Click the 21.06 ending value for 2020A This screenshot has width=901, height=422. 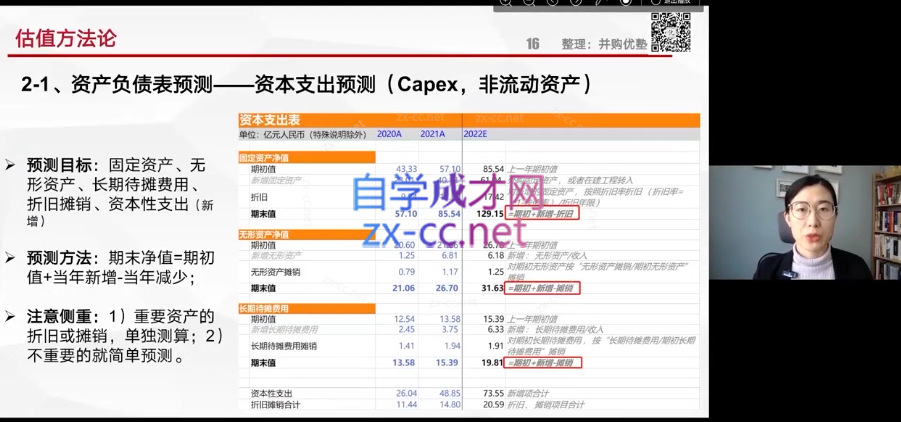tap(404, 288)
